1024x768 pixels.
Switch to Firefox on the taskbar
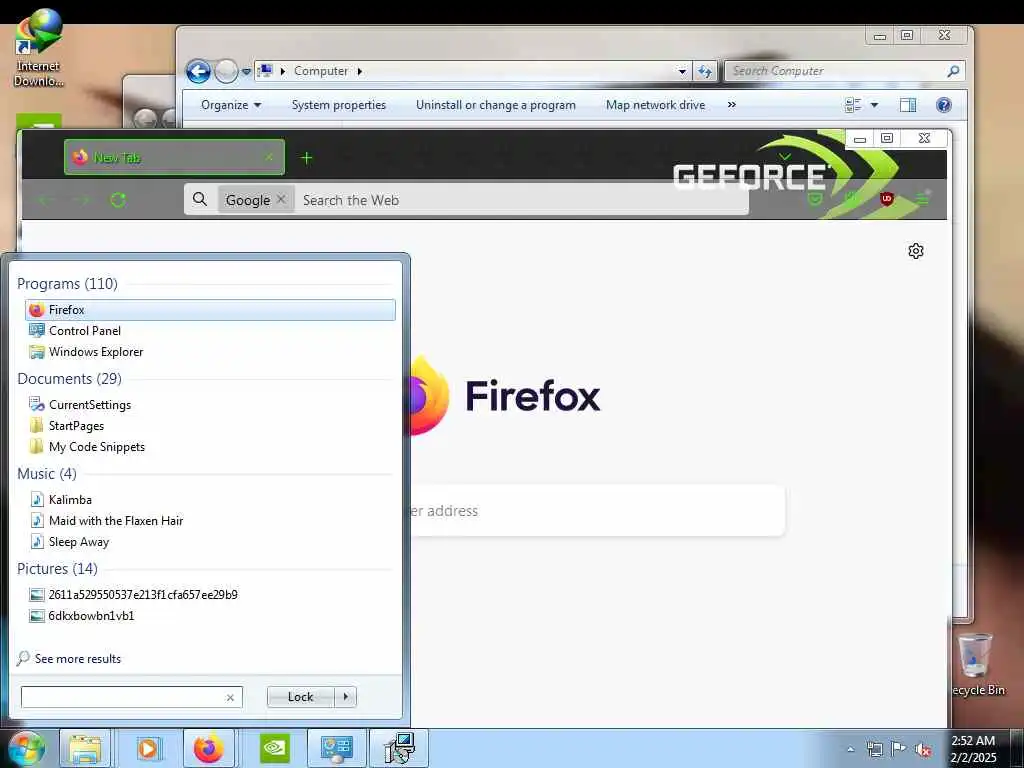(x=208, y=748)
